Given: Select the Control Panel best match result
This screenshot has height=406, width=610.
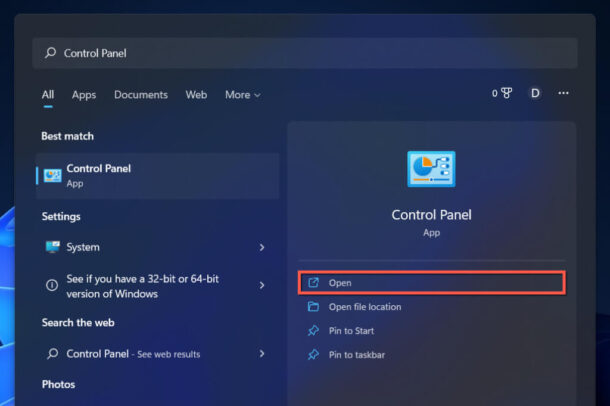Looking at the screenshot, I should [158, 176].
